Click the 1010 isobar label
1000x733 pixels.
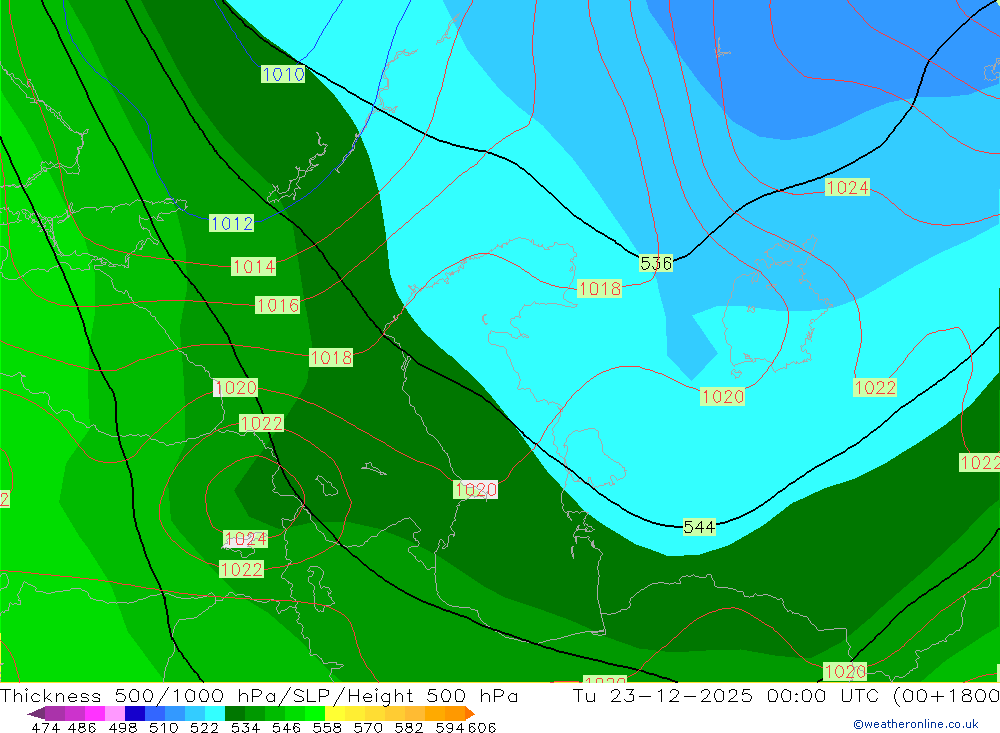coord(283,74)
